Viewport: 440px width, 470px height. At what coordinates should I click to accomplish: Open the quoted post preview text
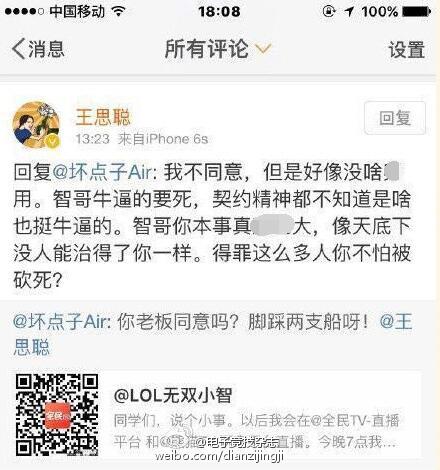[x=256, y=431]
